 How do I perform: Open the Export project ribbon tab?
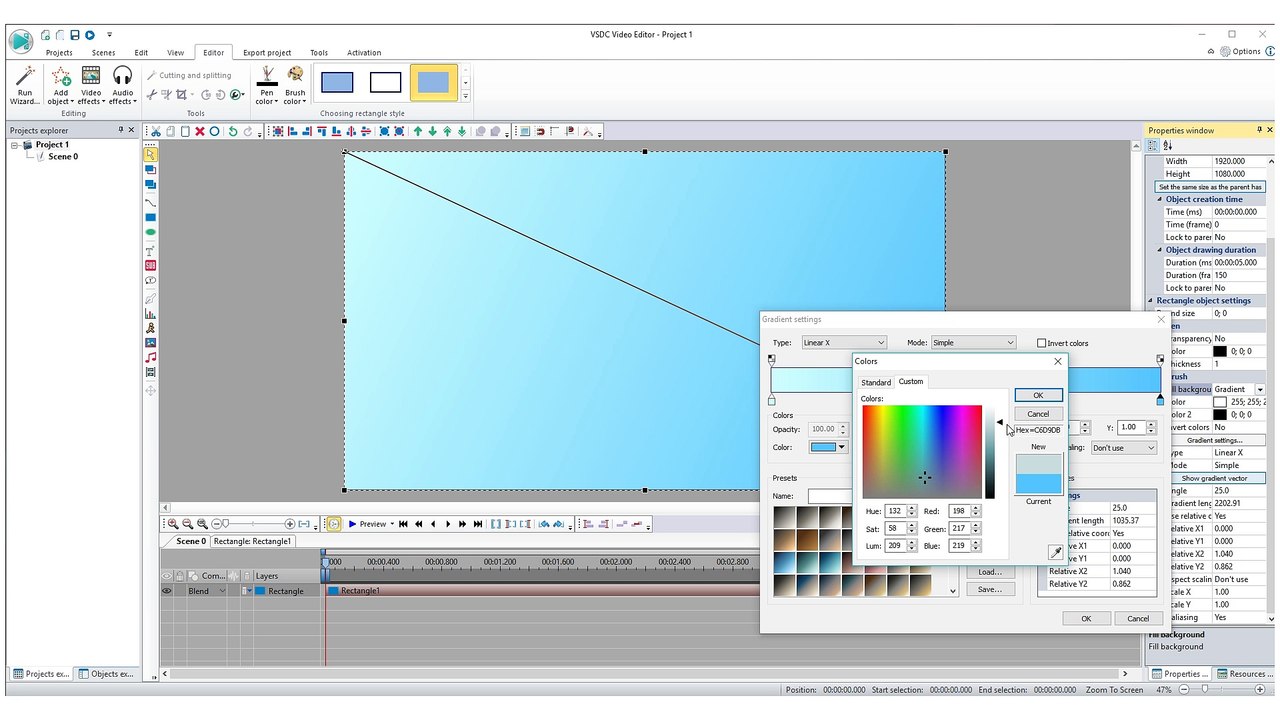tap(267, 53)
